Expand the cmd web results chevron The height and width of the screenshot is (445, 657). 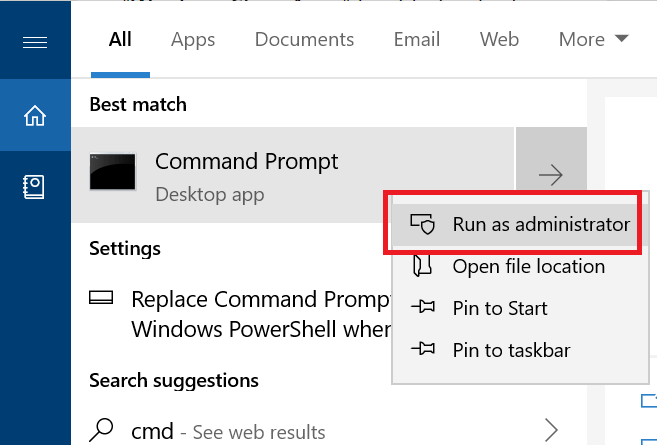[x=551, y=430]
